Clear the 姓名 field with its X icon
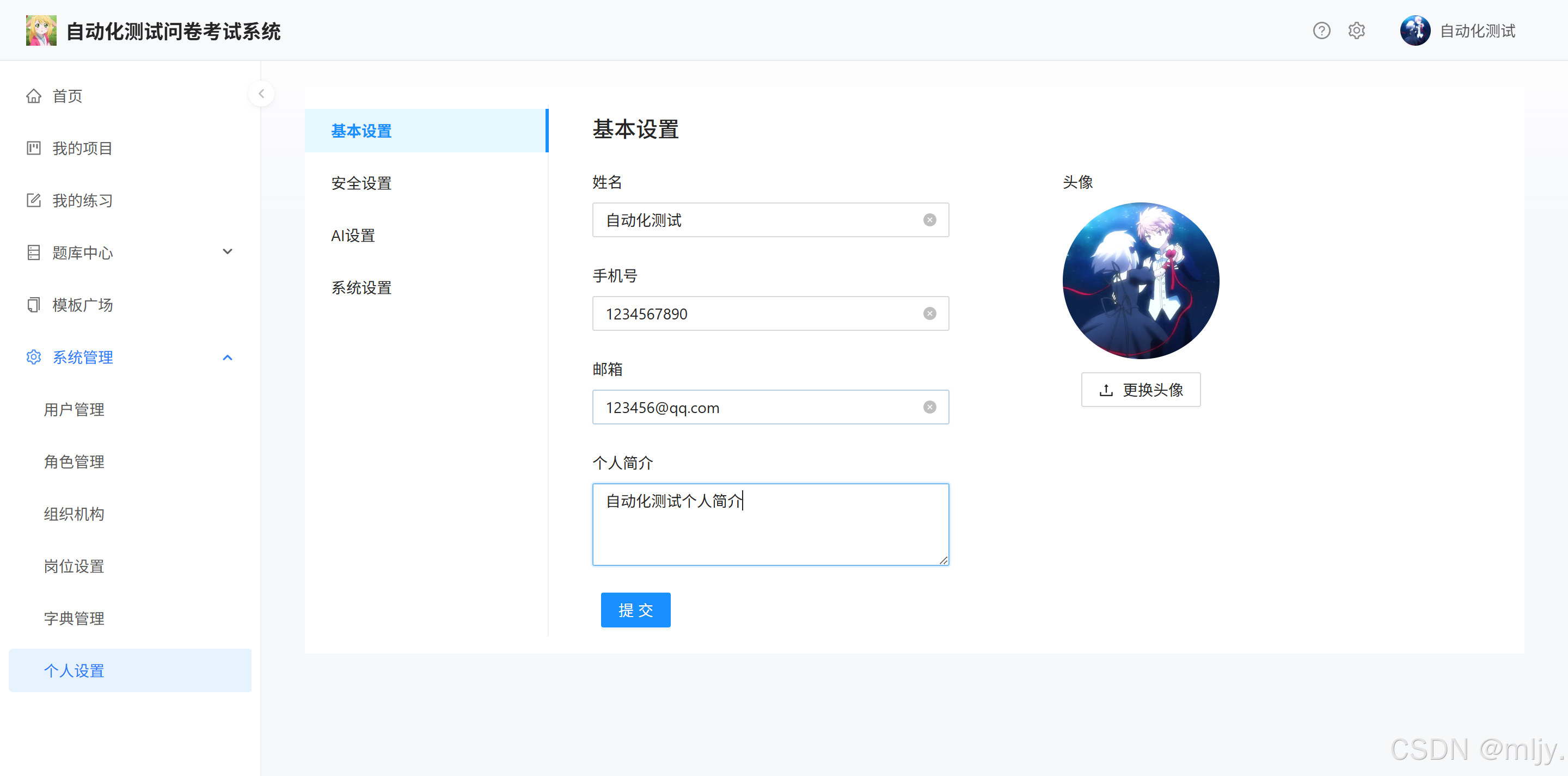The image size is (1568, 776). click(929, 220)
